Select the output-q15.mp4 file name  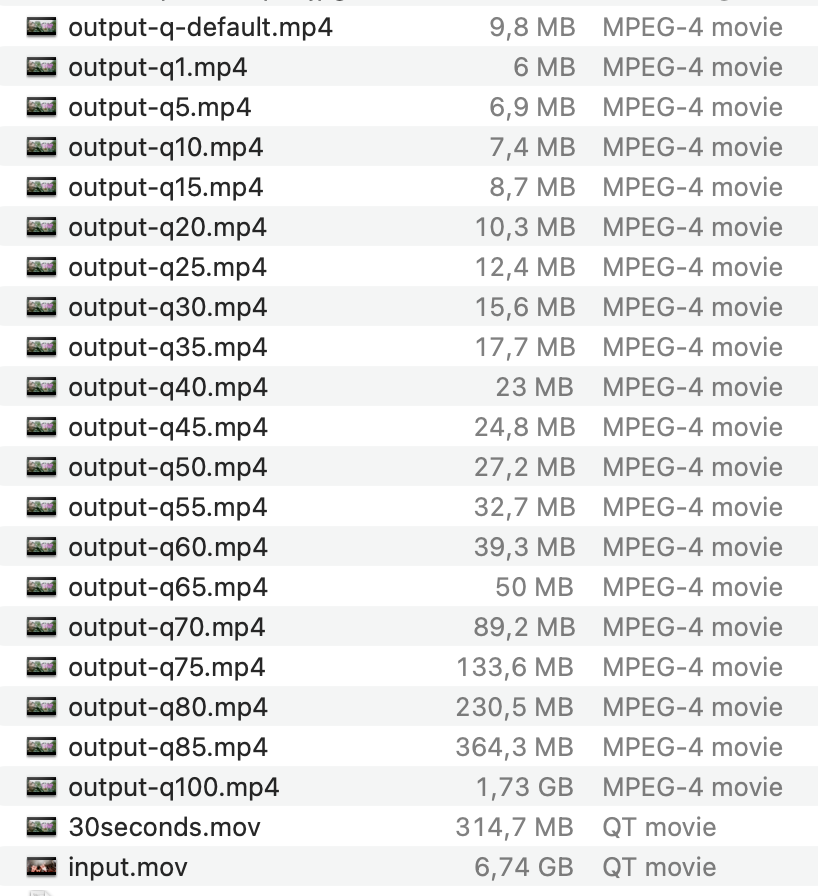click(165, 187)
